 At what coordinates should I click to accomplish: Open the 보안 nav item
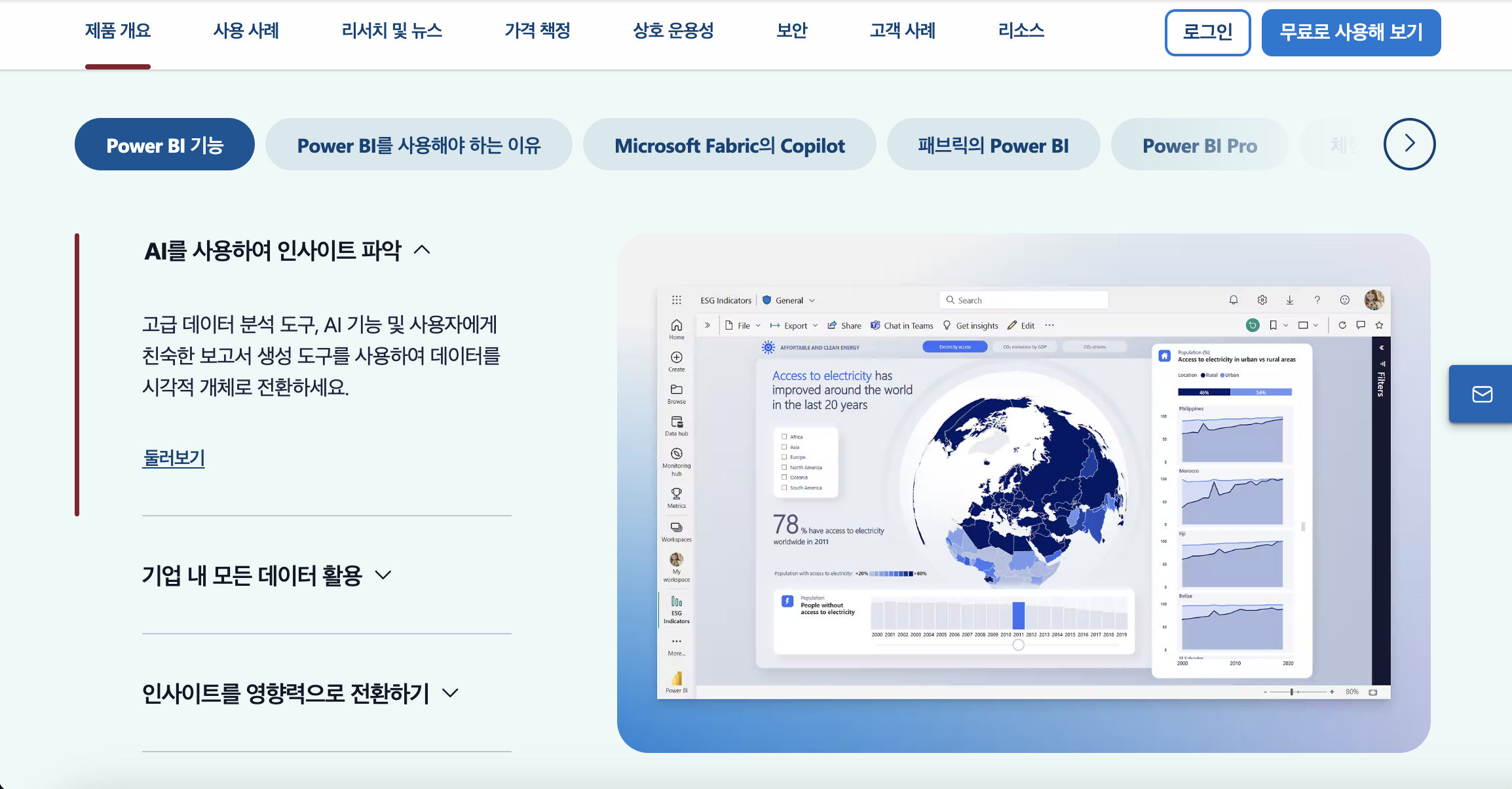791,31
